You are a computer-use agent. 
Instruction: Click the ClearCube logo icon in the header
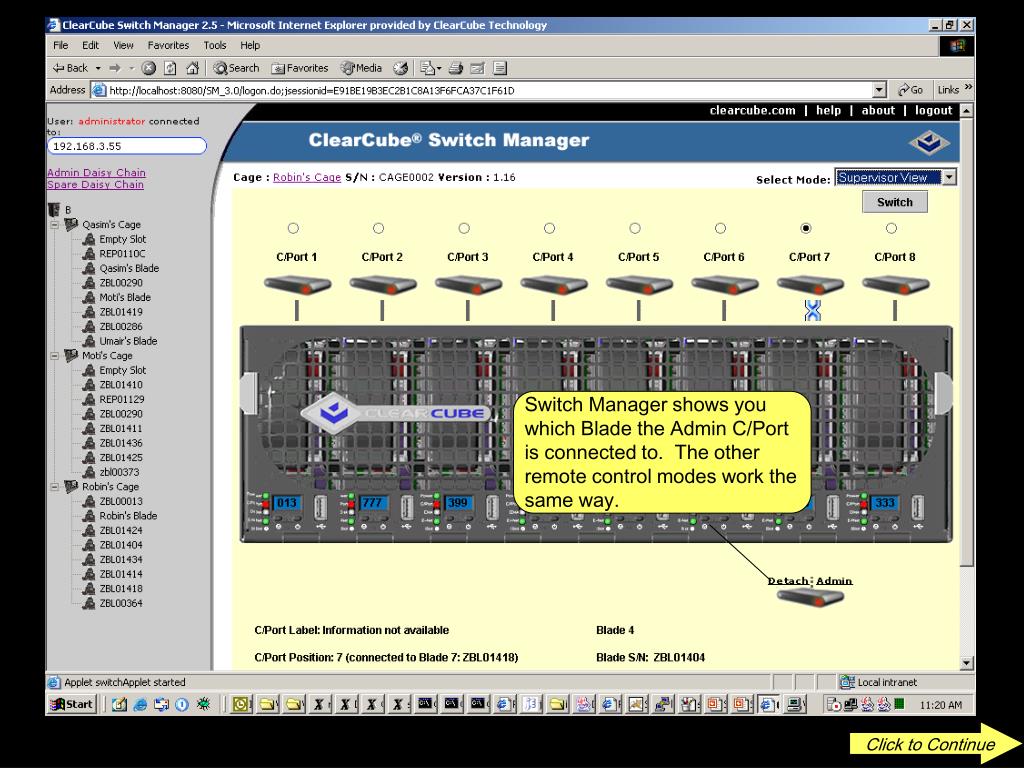pyautogui.click(x=929, y=142)
